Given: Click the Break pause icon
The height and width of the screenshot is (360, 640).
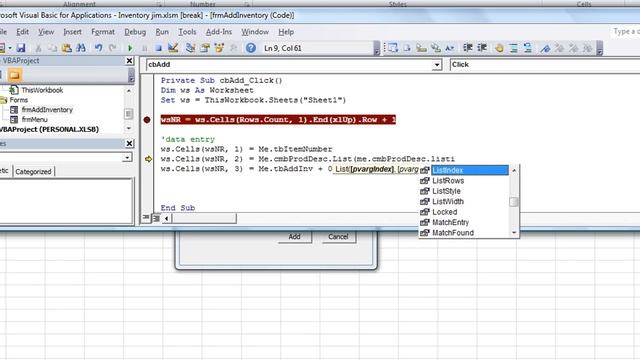Looking at the screenshot, I should click(x=144, y=48).
